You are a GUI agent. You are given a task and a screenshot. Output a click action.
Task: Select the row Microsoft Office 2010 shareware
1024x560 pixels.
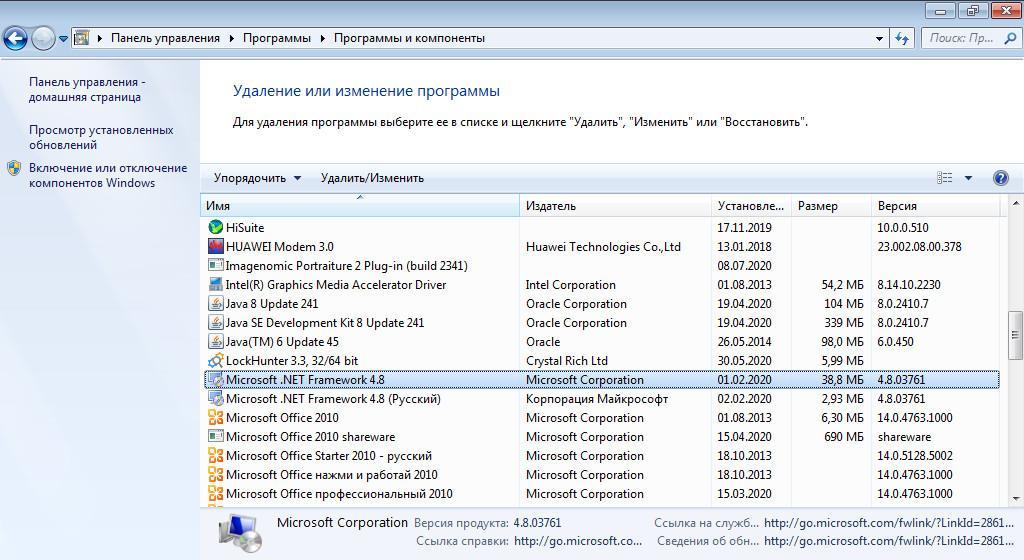point(601,436)
